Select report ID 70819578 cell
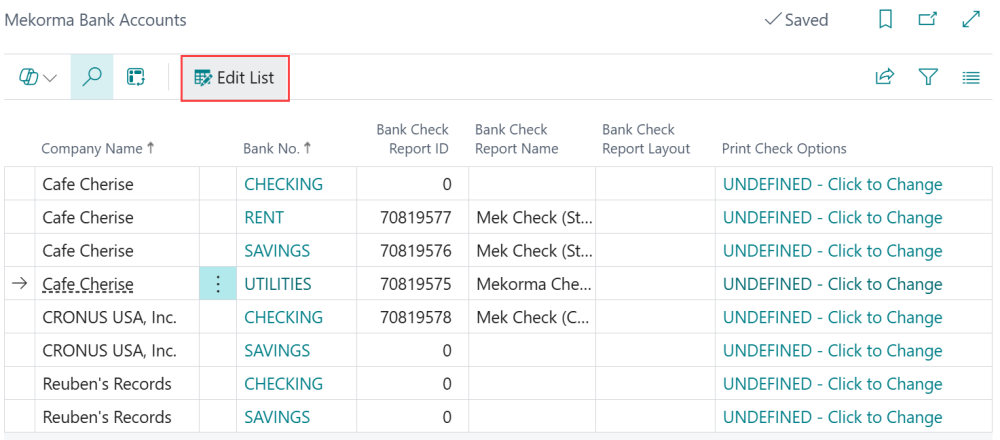 click(x=413, y=317)
